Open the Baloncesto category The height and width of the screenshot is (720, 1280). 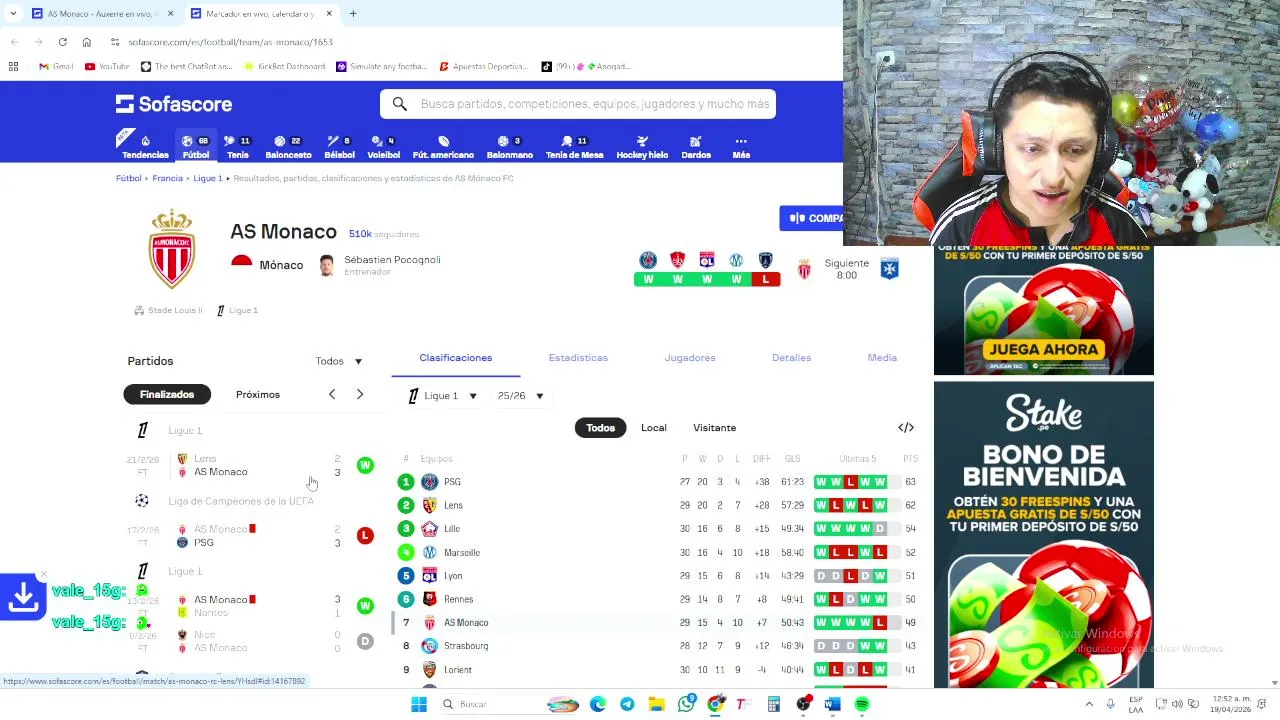coord(288,147)
